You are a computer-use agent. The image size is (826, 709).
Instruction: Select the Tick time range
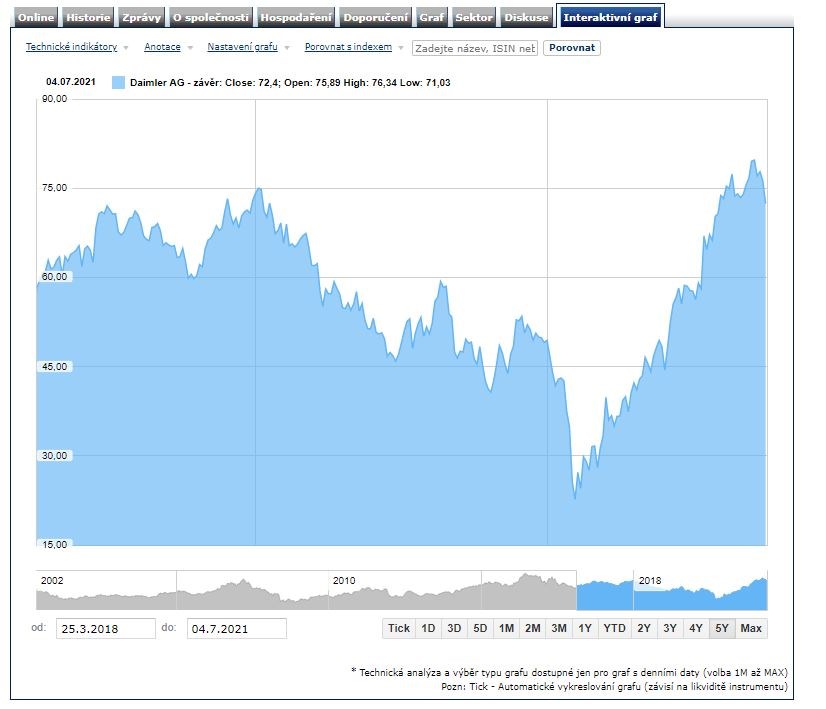click(x=399, y=628)
